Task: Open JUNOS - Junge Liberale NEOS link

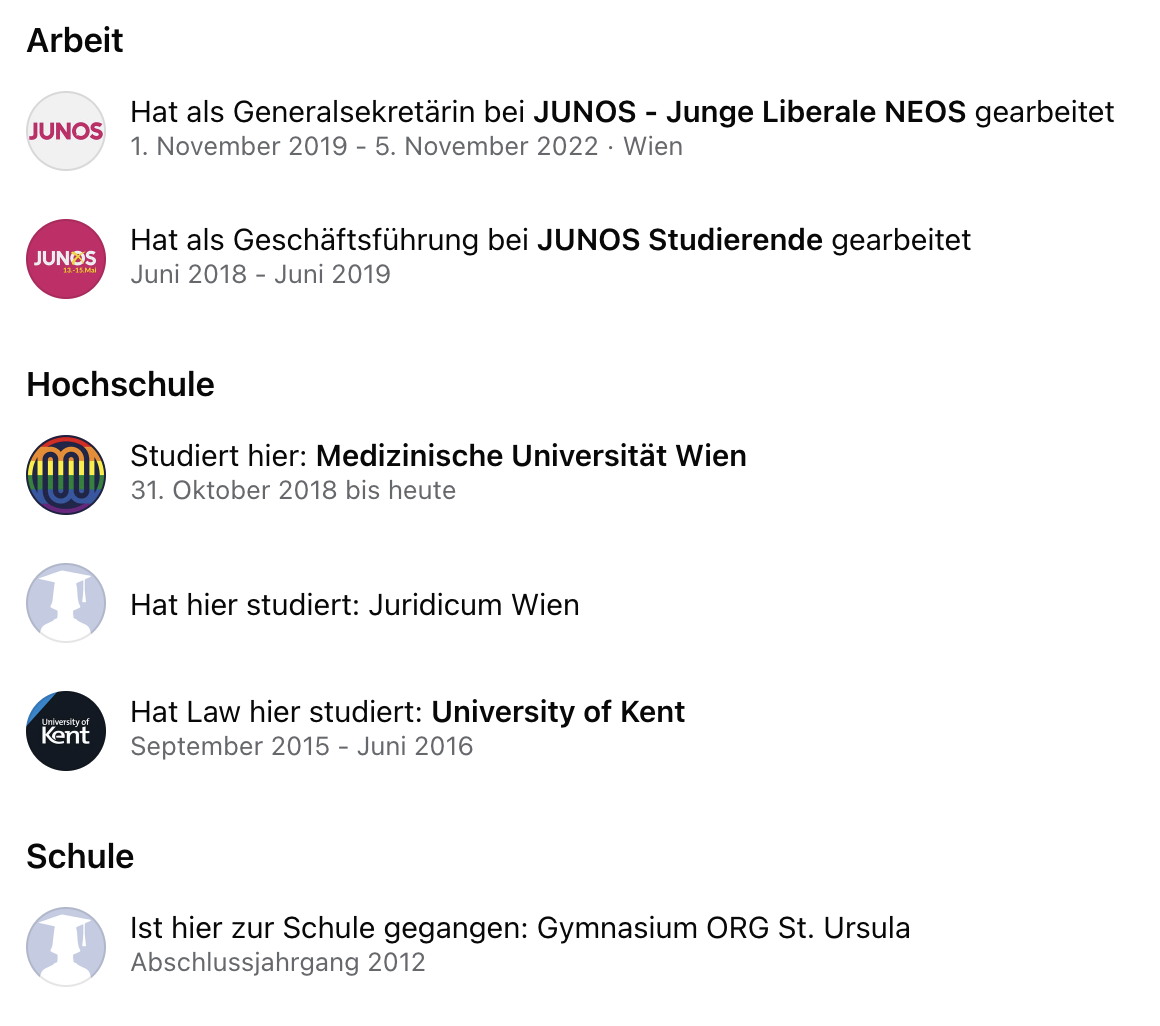Action: [749, 112]
